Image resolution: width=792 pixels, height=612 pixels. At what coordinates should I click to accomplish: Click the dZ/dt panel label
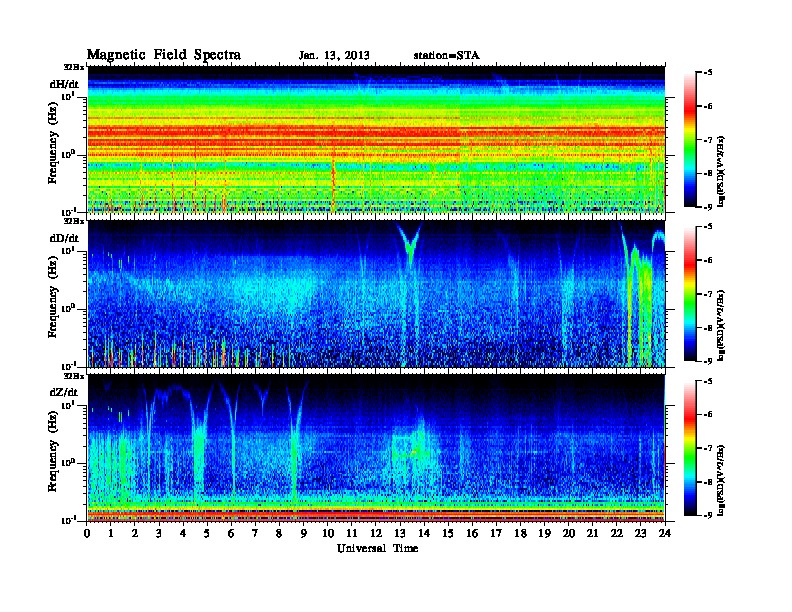point(64,392)
